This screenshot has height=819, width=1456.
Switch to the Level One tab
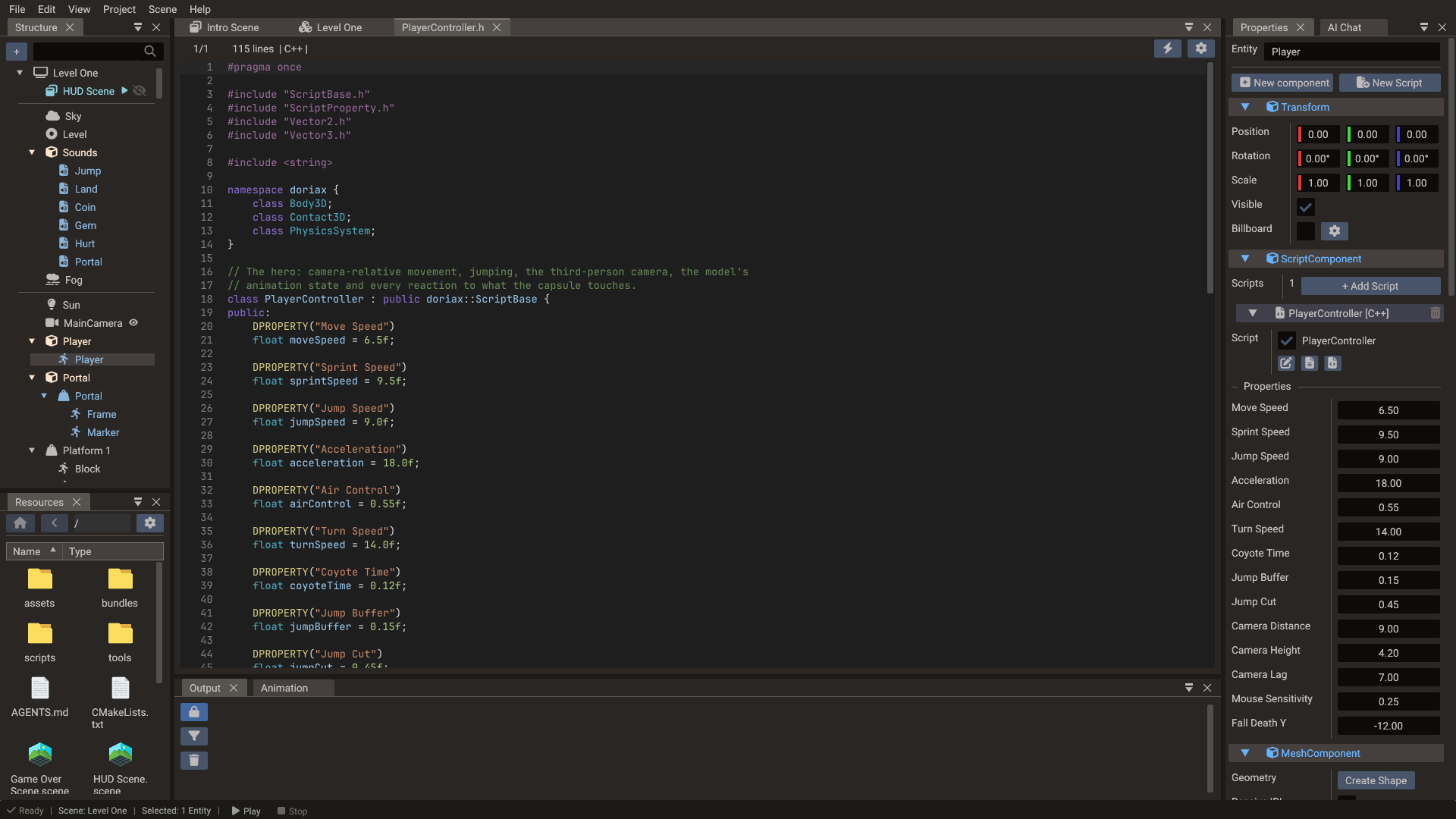click(x=331, y=27)
